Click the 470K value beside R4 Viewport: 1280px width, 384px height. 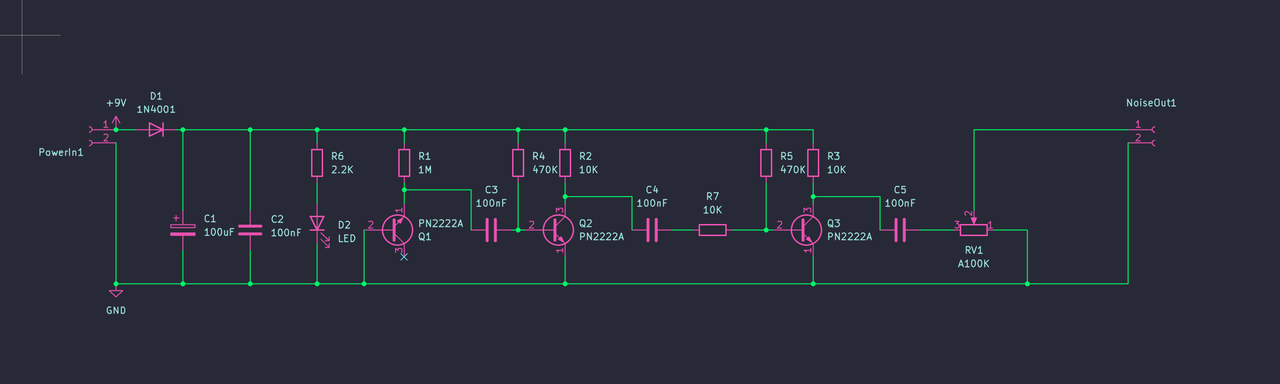click(x=545, y=171)
